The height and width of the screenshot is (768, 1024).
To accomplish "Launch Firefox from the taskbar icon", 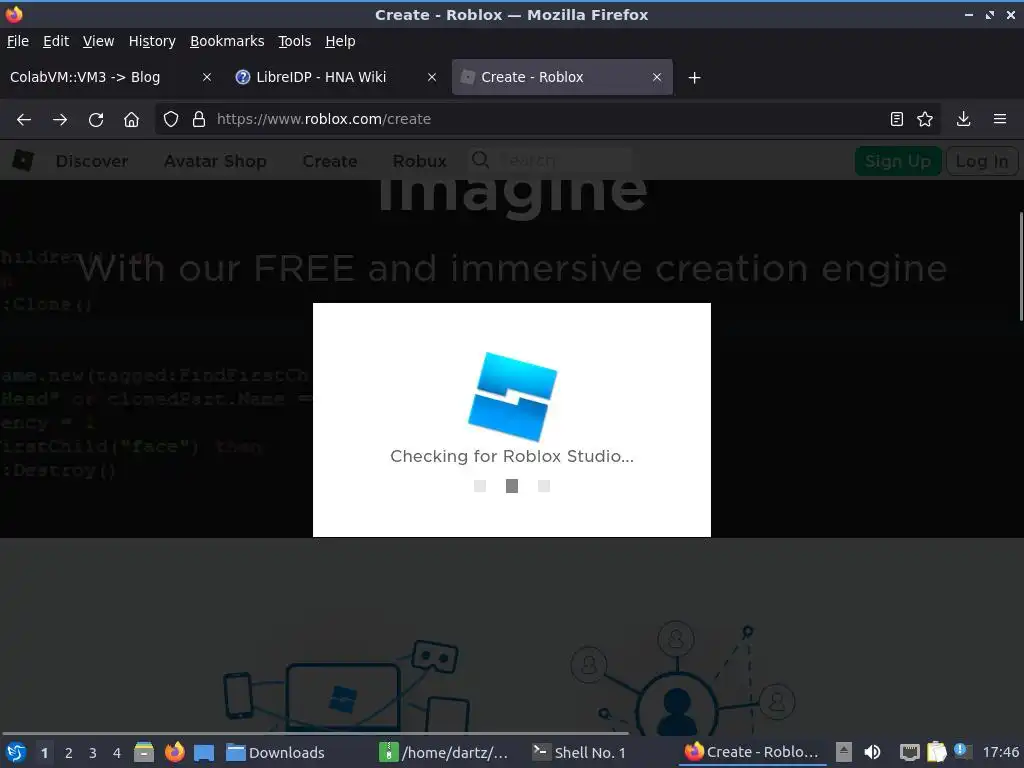I will click(174, 752).
